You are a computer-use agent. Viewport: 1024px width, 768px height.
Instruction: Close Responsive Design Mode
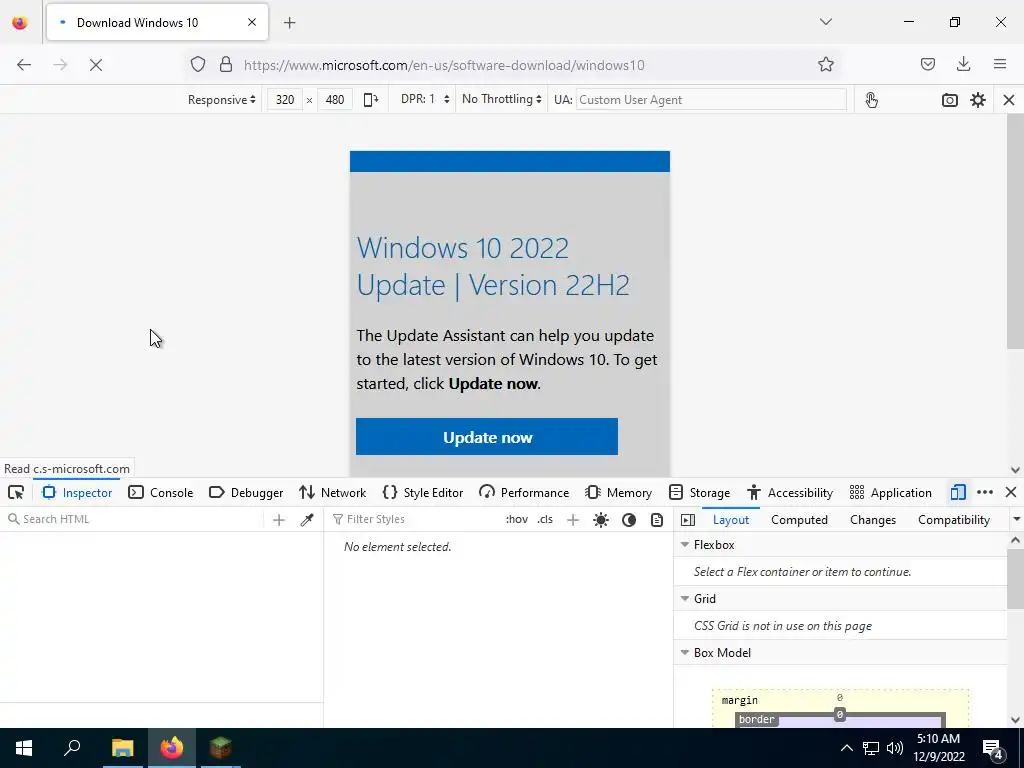click(x=1009, y=100)
